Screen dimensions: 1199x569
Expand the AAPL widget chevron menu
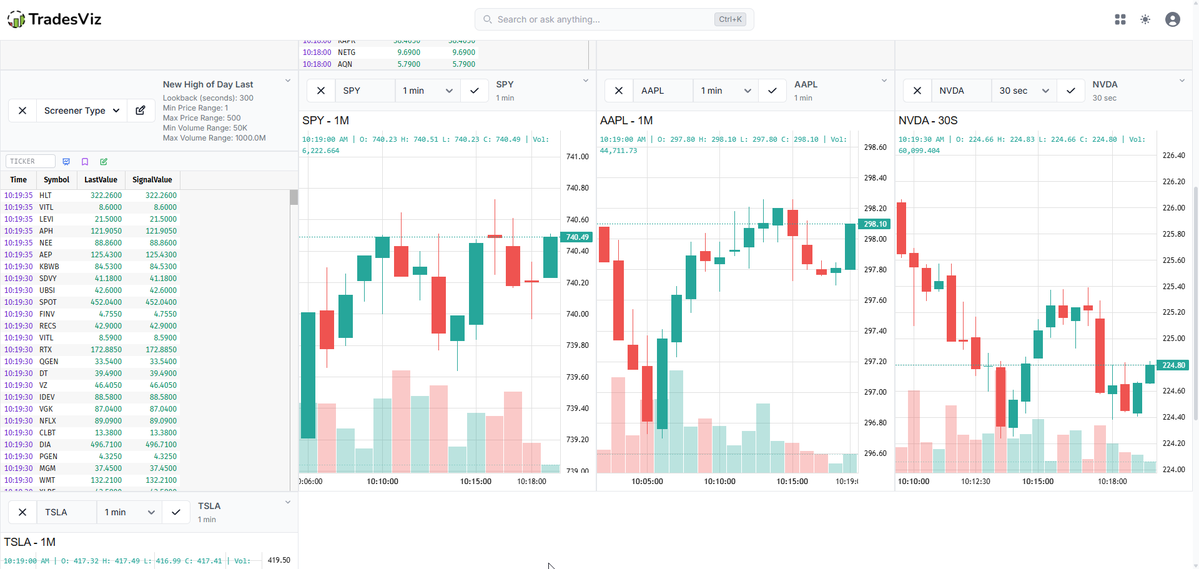point(884,80)
